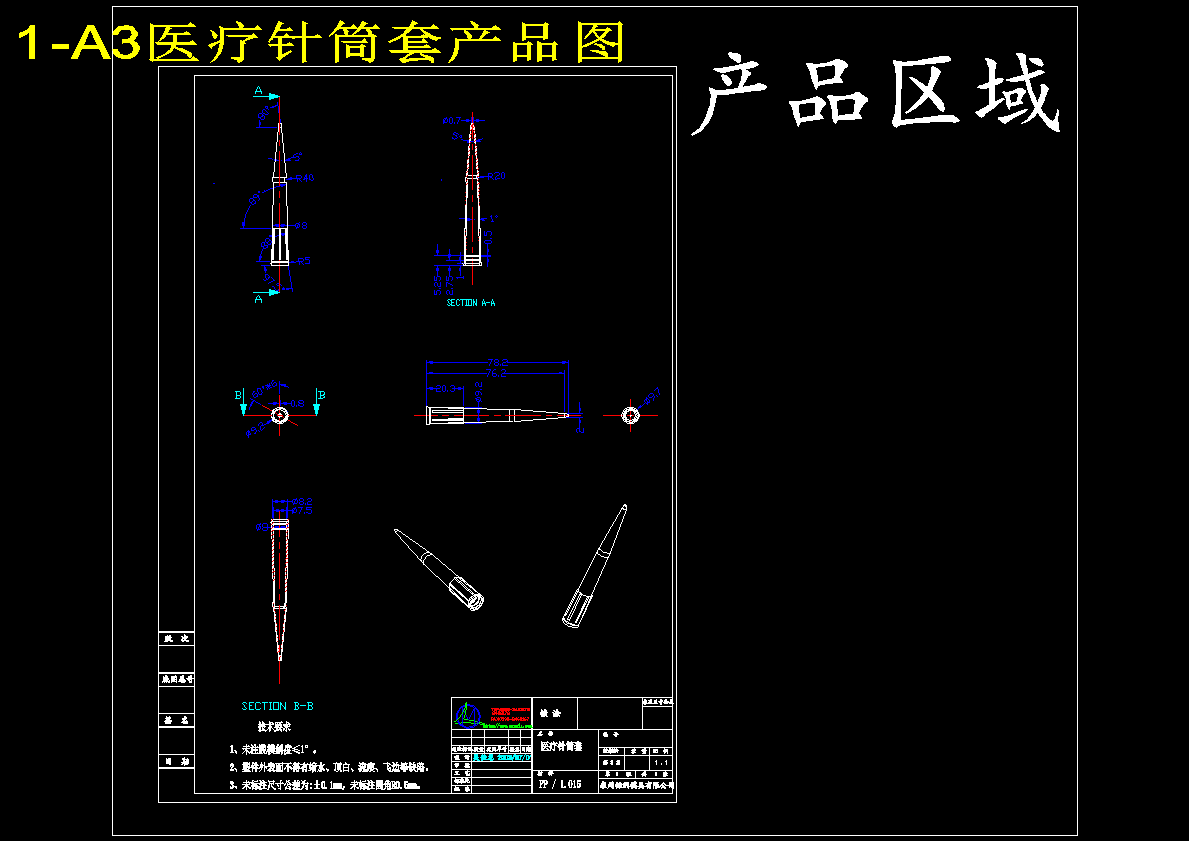Select the ø0.7 tip diameter dimension

click(x=452, y=120)
